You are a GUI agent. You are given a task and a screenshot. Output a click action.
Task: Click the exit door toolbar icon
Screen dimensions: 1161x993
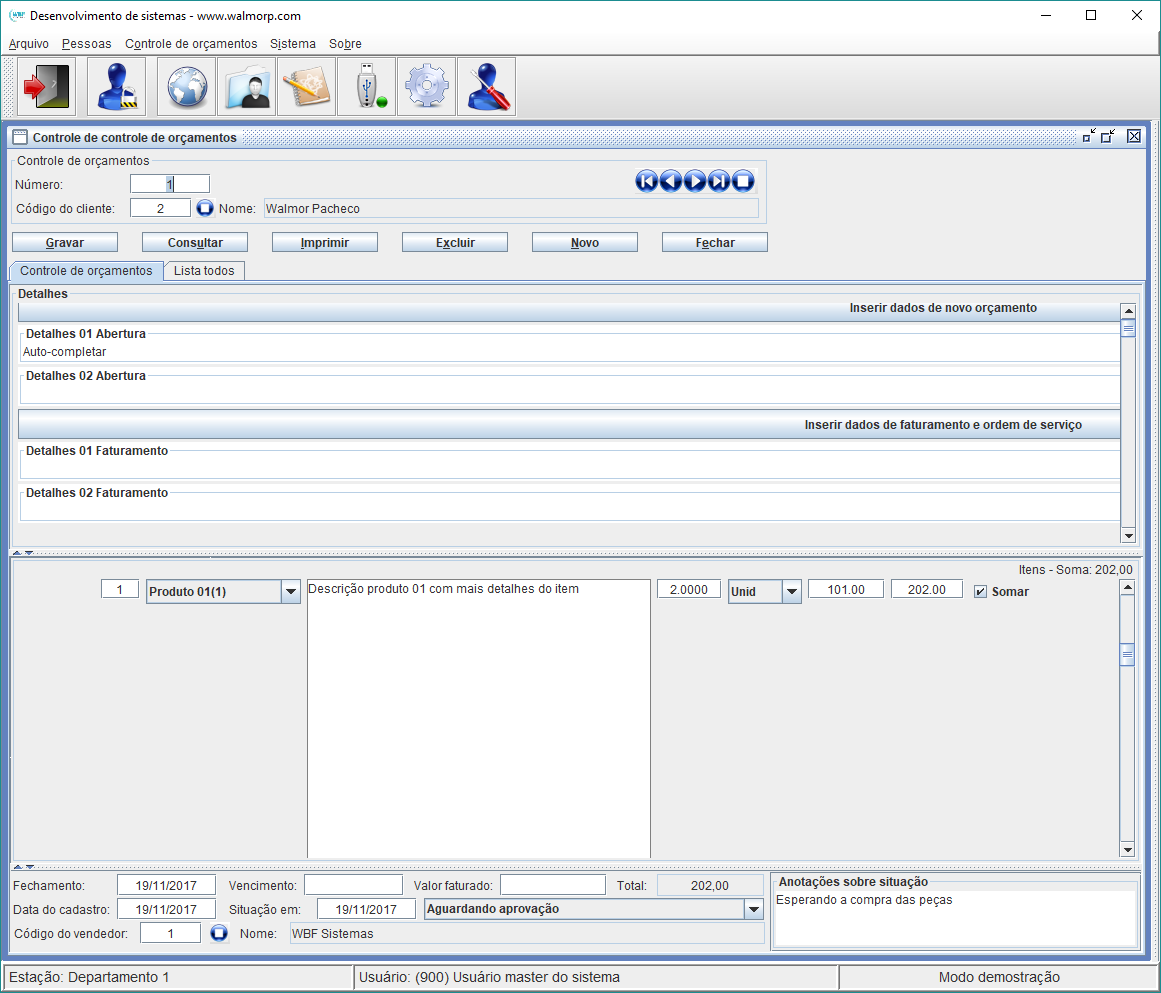[x=46, y=87]
